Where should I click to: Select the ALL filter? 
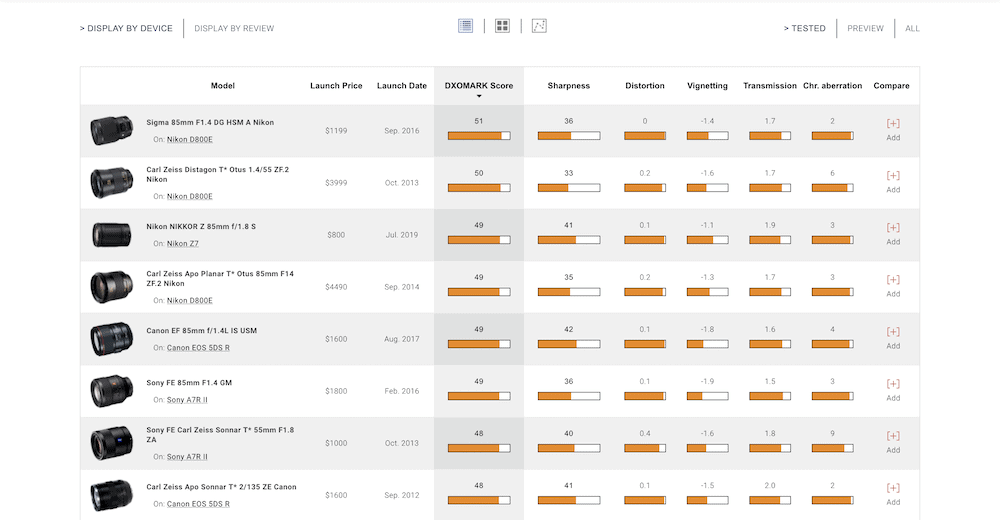click(x=912, y=28)
